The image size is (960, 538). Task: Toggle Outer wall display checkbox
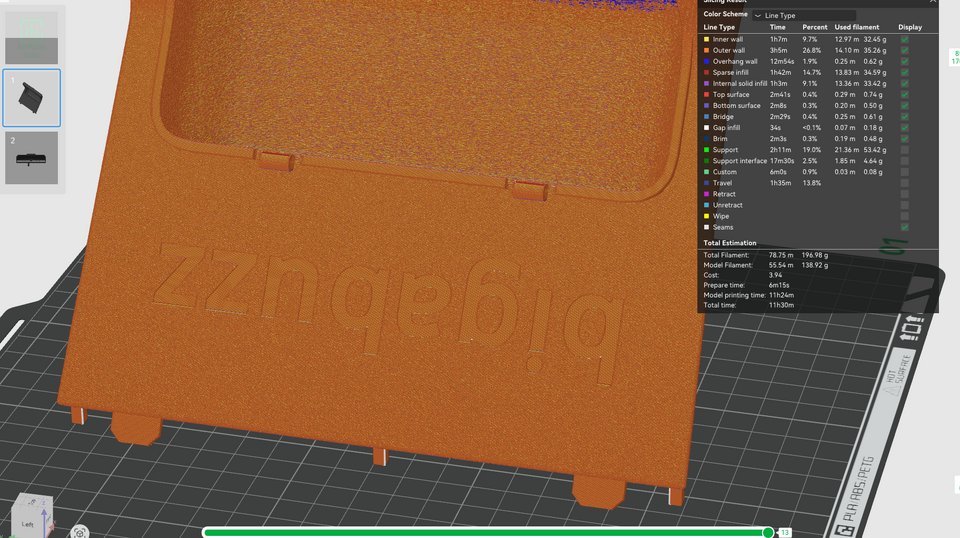pyautogui.click(x=904, y=51)
